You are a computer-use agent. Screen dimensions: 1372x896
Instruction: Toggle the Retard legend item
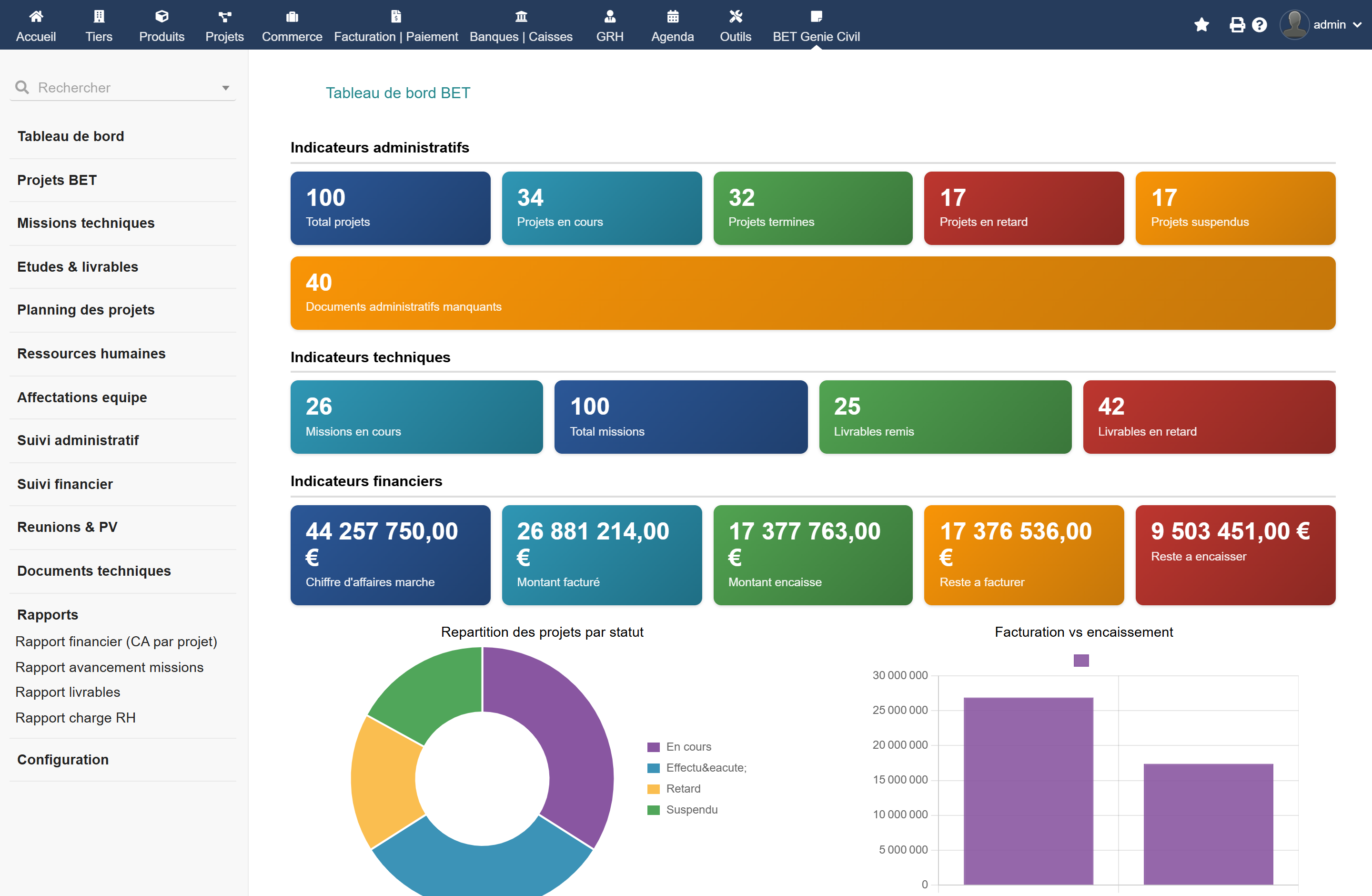click(674, 788)
